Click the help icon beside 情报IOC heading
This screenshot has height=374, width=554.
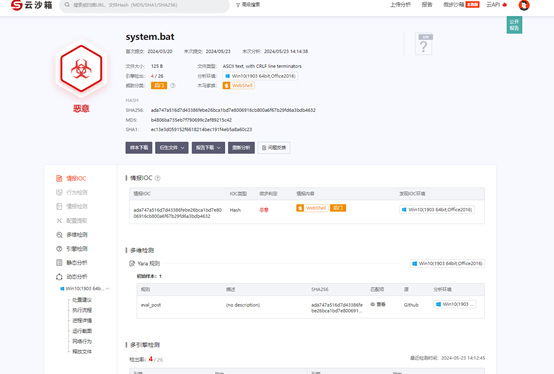(x=158, y=178)
